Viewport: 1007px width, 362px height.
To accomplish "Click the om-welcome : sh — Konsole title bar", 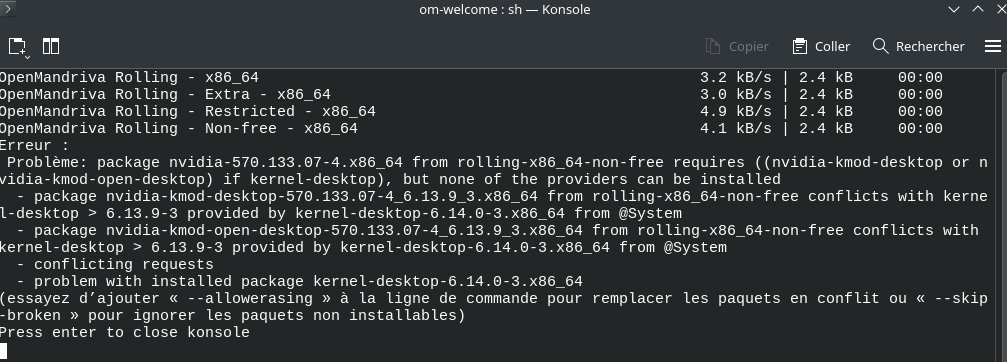I will click(505, 10).
